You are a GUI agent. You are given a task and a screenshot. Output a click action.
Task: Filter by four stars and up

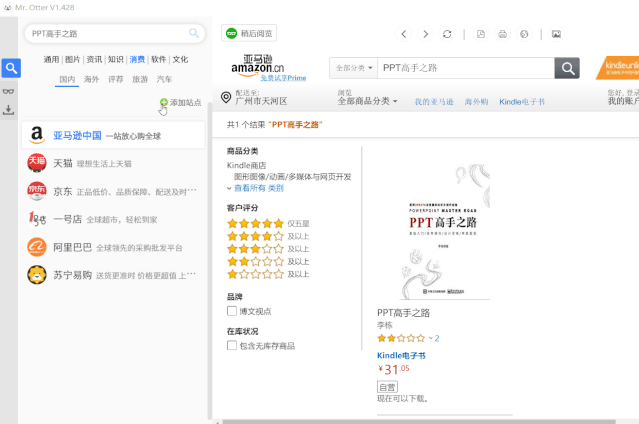click(268, 236)
